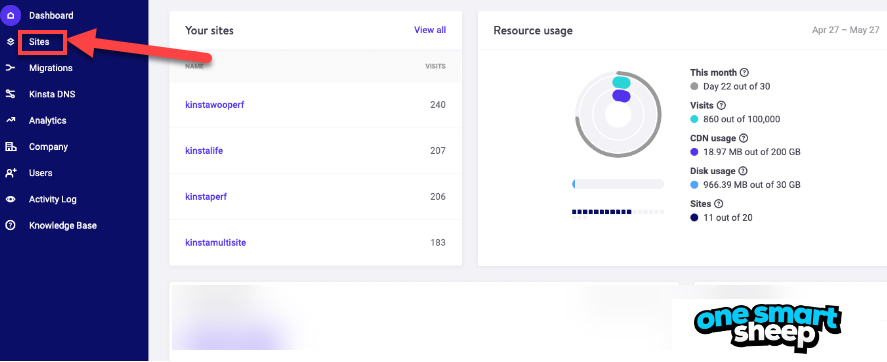The image size is (887, 362).
Task: Go to Company in the sidebar
Action: [x=49, y=146]
